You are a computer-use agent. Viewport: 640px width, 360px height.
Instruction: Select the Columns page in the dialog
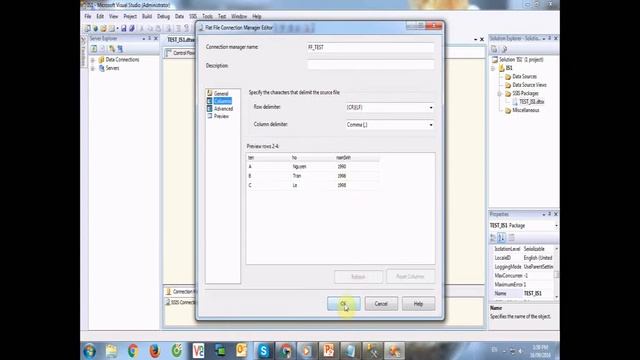coord(222,101)
